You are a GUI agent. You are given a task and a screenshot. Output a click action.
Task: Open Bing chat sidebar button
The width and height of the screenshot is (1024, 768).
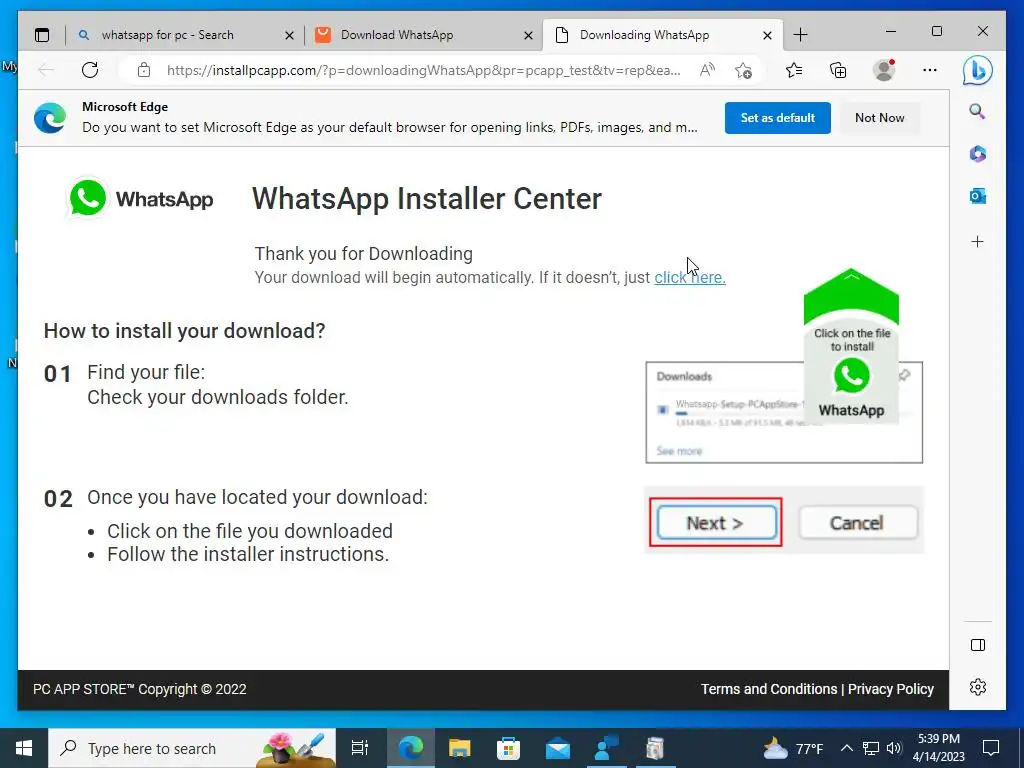[978, 70]
